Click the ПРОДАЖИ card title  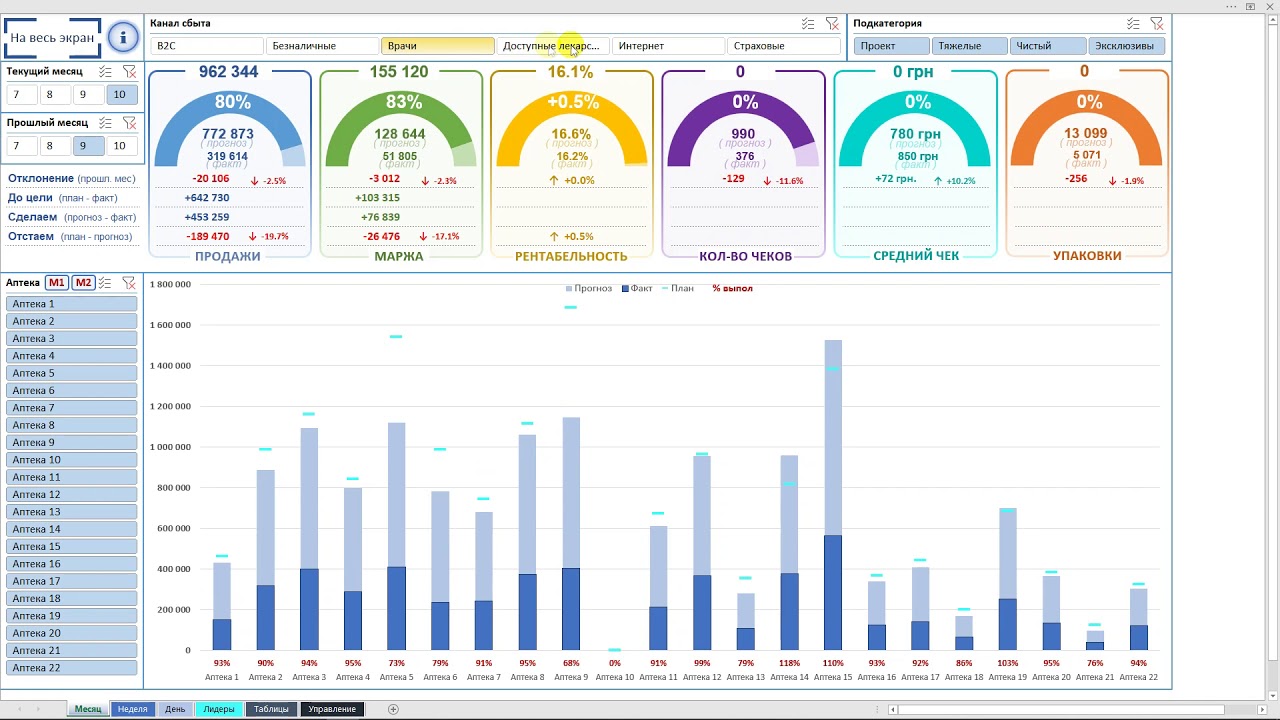[228, 256]
